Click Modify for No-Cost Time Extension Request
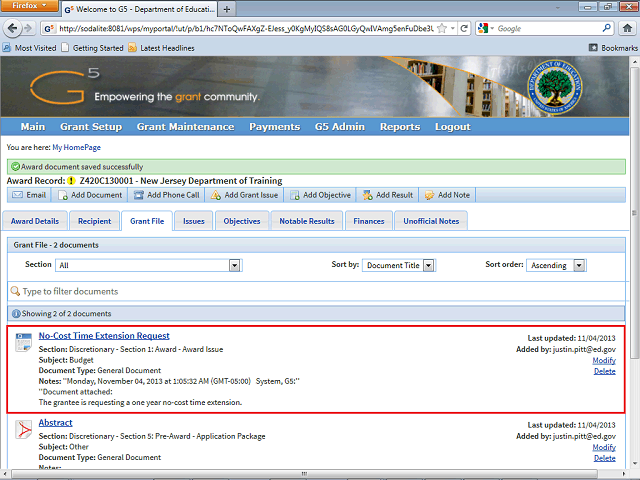 point(604,360)
